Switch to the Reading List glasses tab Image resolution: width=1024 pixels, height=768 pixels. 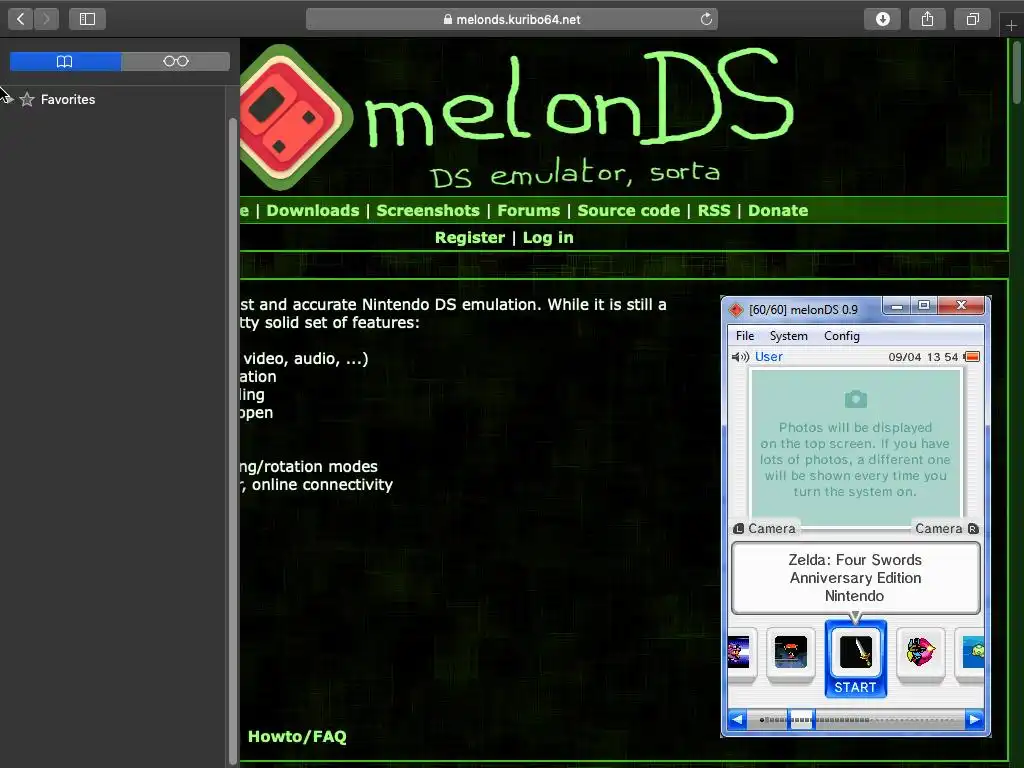[x=176, y=61]
